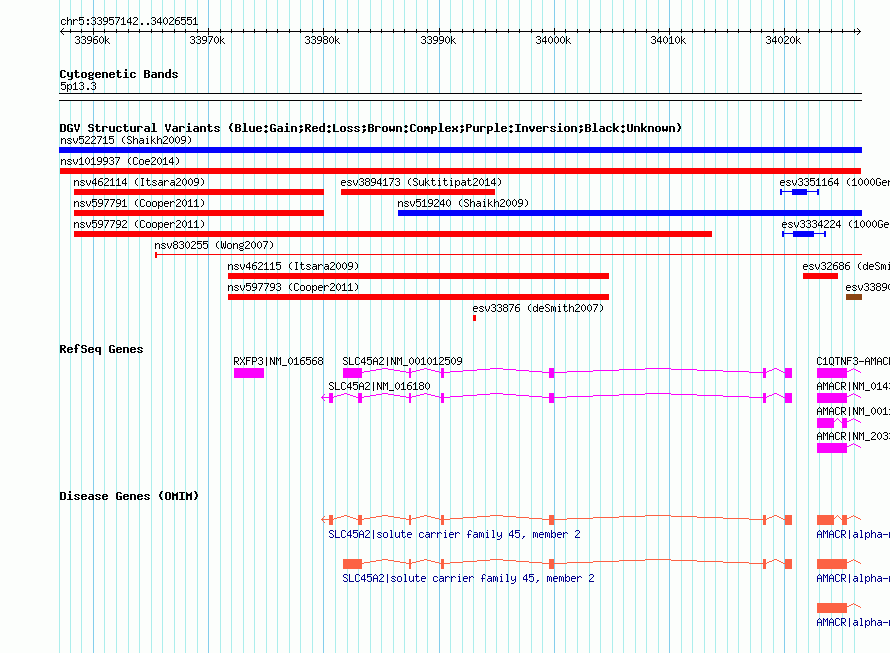Select the 33980k position on ruler
Image resolution: width=890 pixels, height=653 pixels.
click(322, 40)
